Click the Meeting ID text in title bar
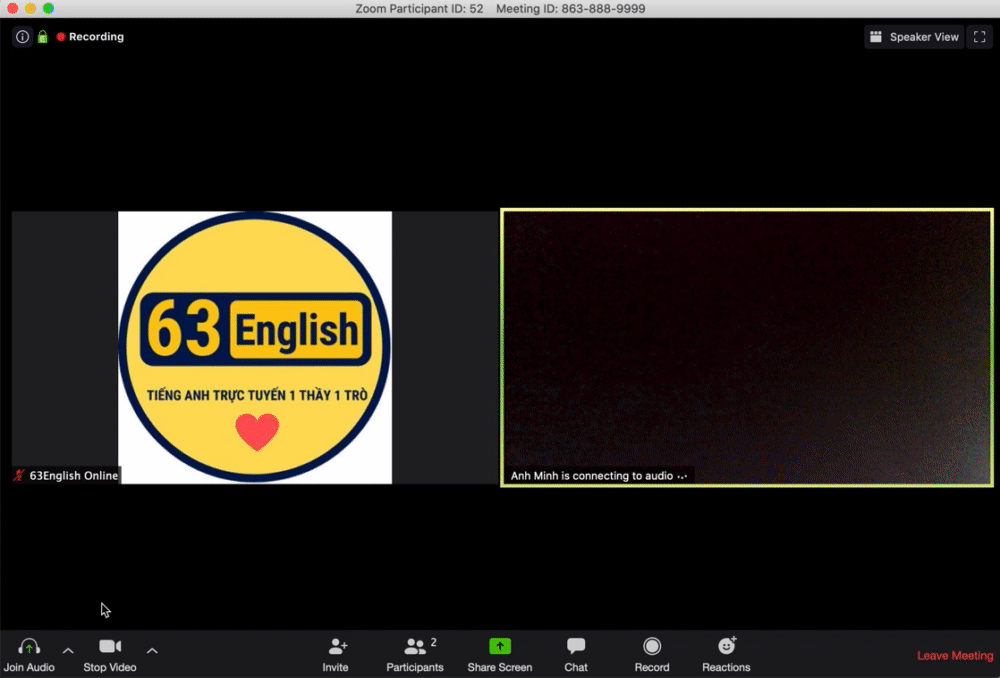 click(570, 8)
